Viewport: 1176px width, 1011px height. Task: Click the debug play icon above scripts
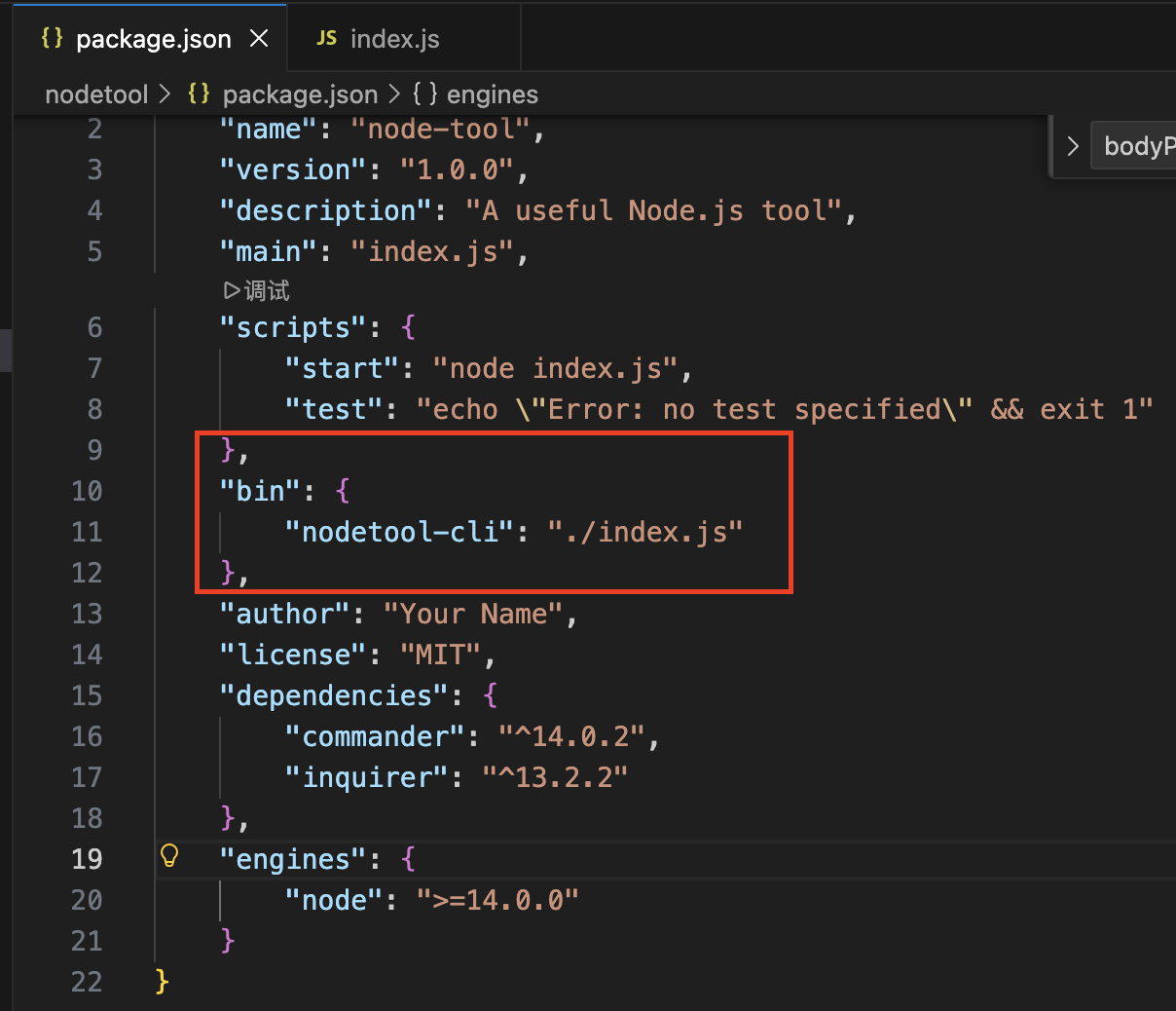tap(232, 290)
